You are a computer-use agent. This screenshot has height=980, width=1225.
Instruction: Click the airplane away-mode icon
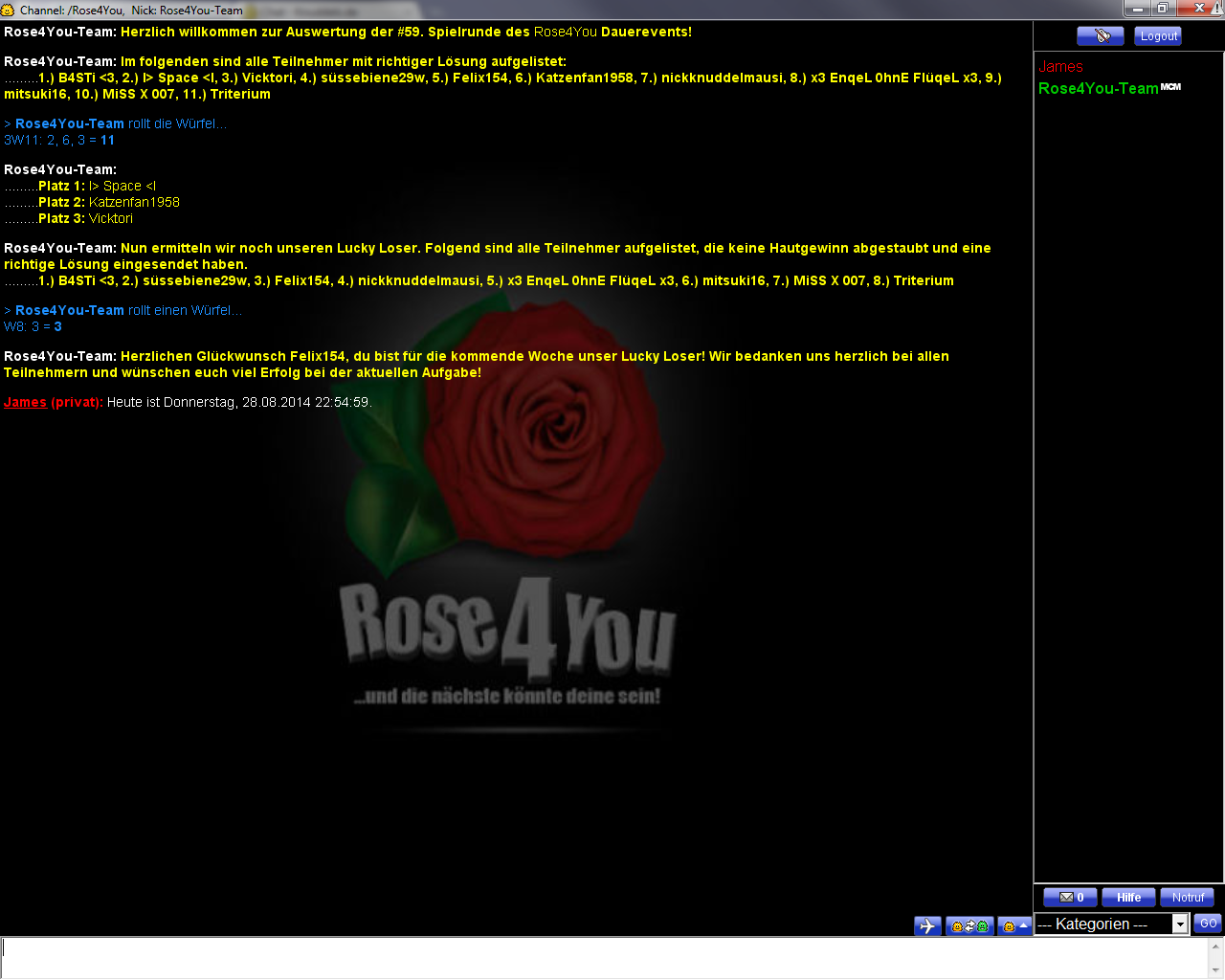tap(927, 925)
